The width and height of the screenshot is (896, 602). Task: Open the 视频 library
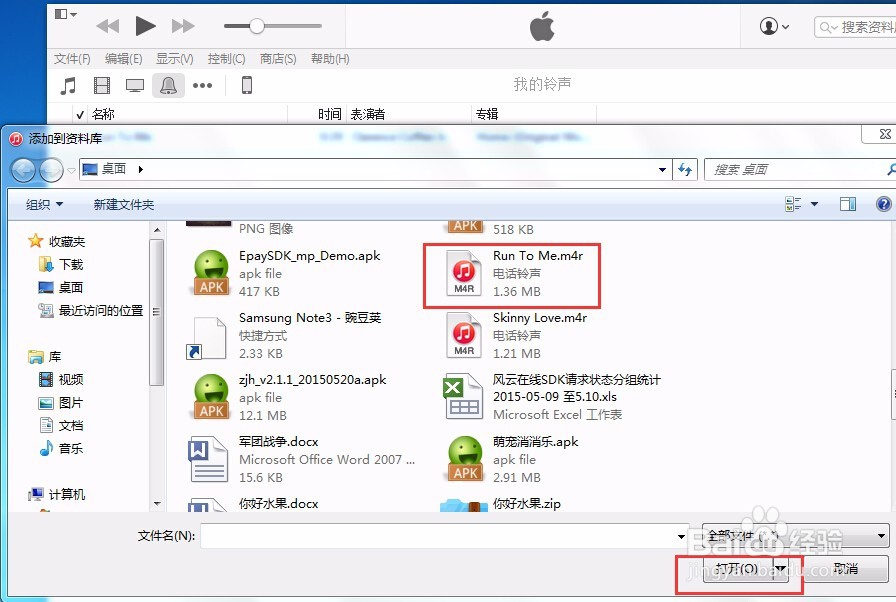61,379
